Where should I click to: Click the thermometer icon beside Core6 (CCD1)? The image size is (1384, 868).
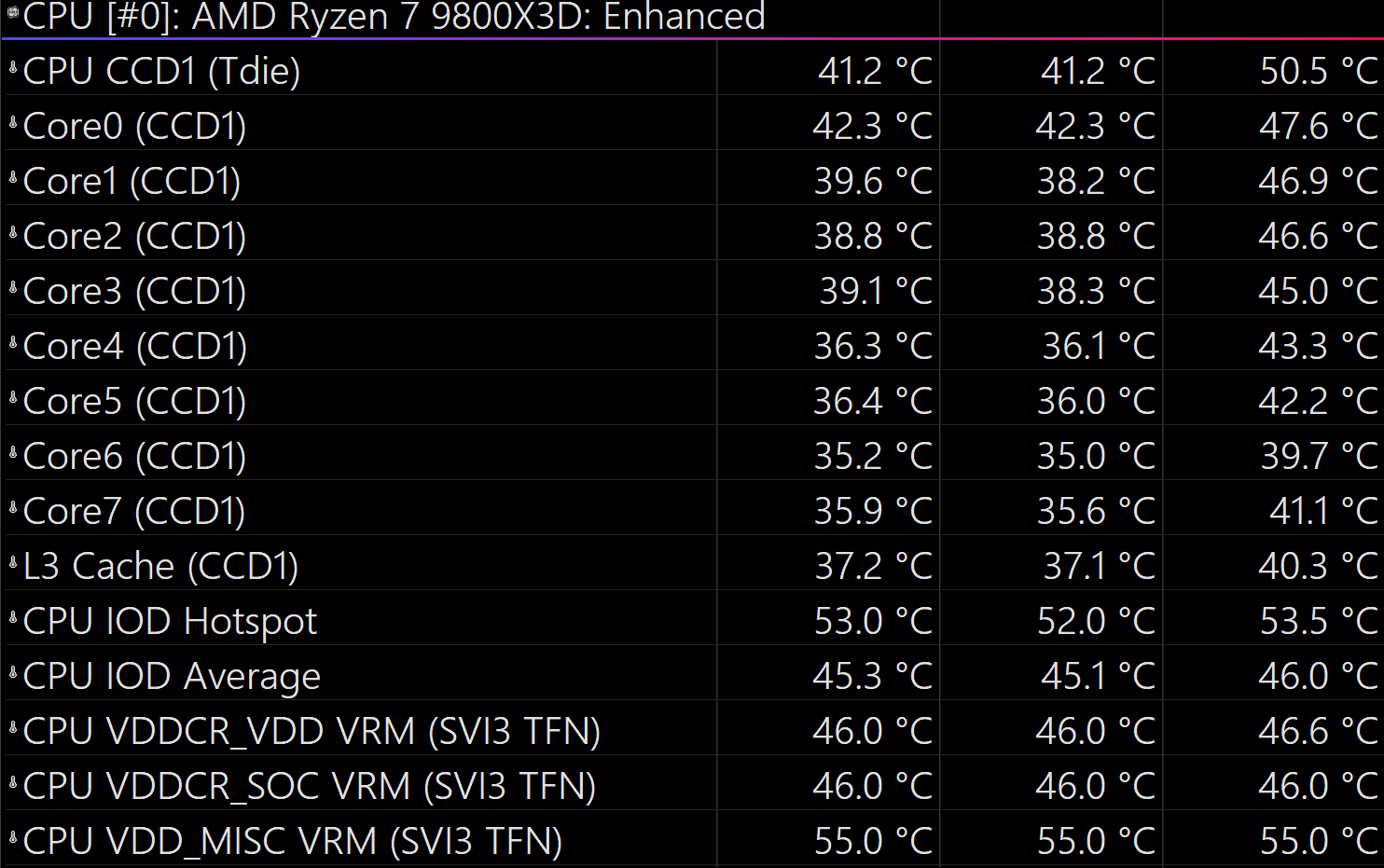click(13, 453)
